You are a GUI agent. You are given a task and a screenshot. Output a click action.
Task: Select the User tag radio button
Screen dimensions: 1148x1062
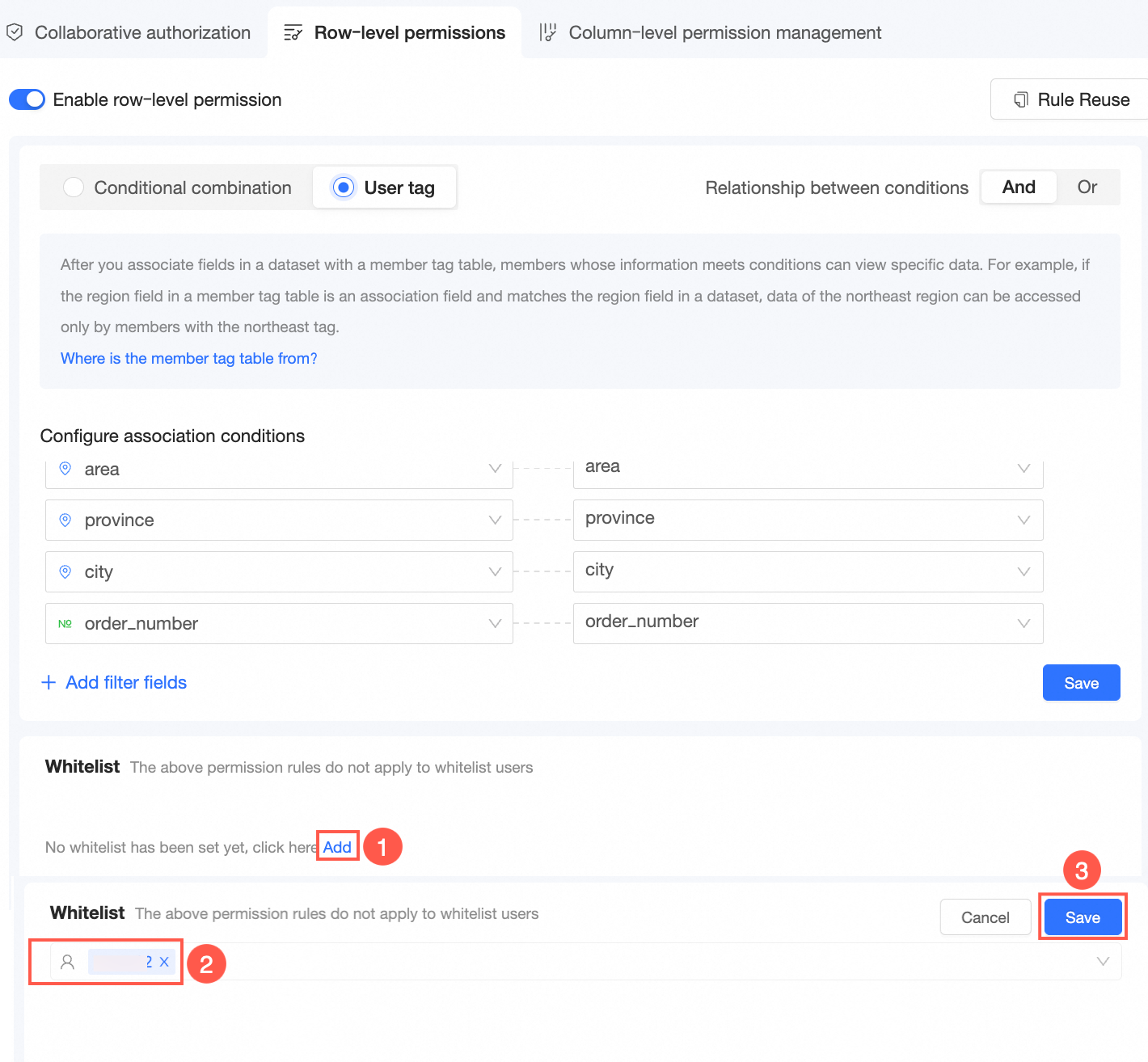344,188
